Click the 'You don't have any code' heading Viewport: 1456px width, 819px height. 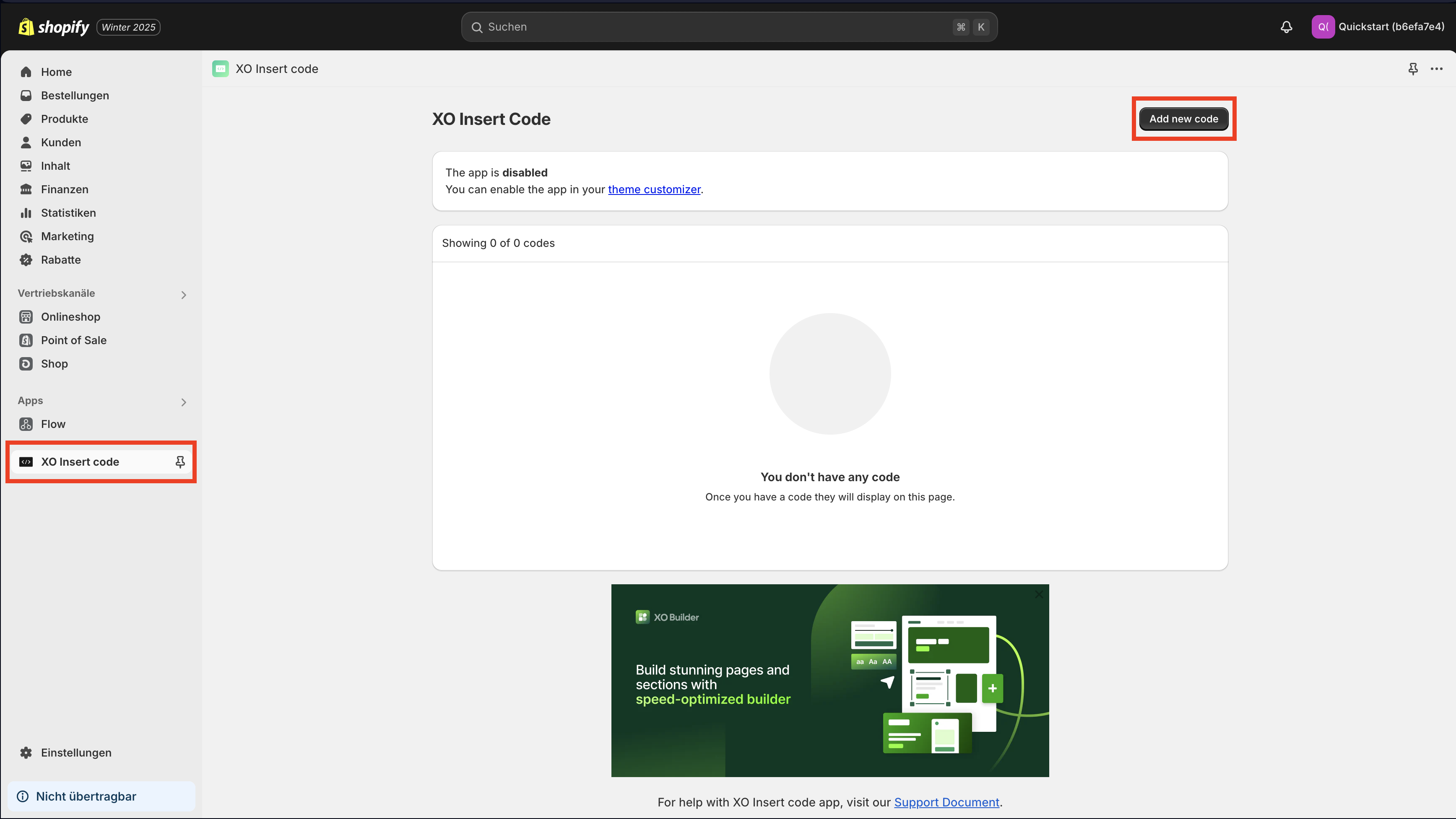(830, 477)
